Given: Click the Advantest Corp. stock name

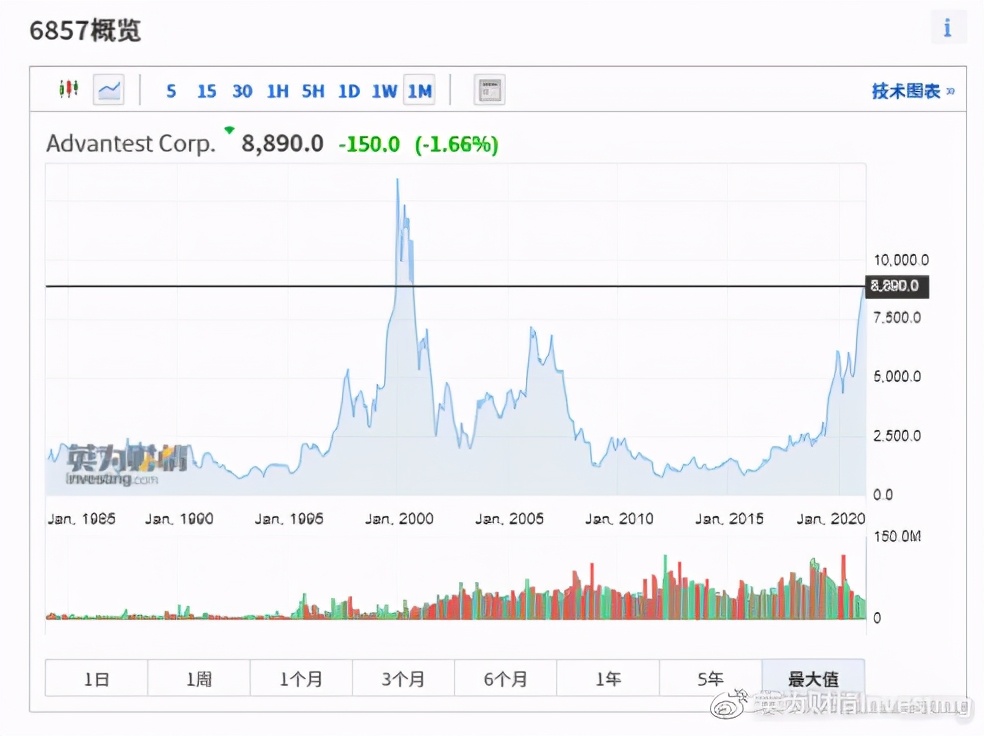Looking at the screenshot, I should 131,144.
